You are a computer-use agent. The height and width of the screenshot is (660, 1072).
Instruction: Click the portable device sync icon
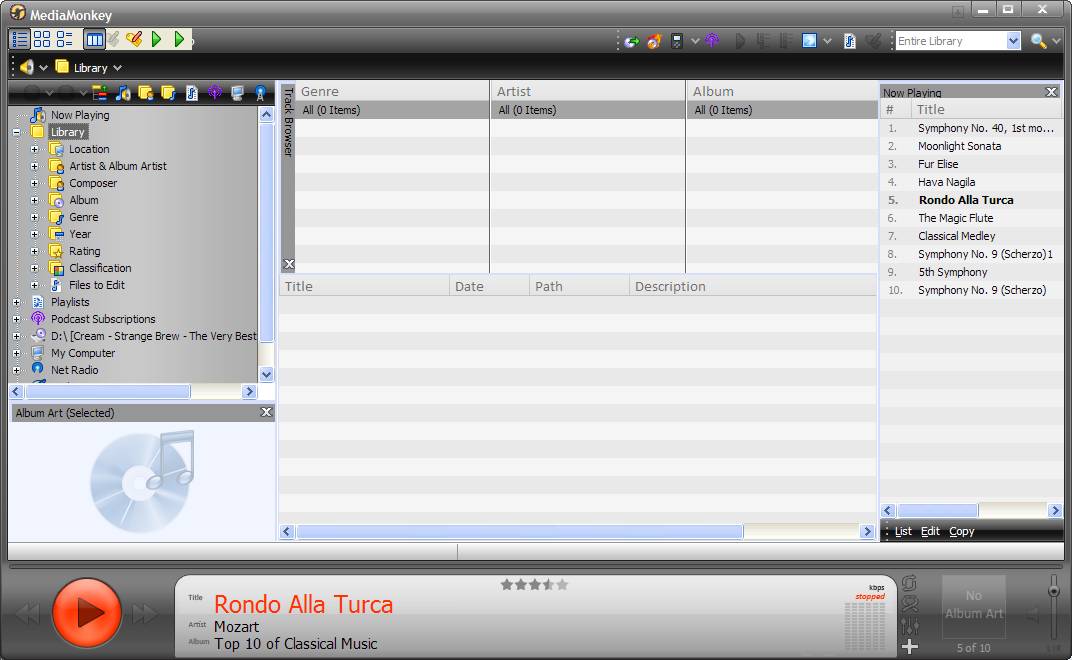click(677, 41)
